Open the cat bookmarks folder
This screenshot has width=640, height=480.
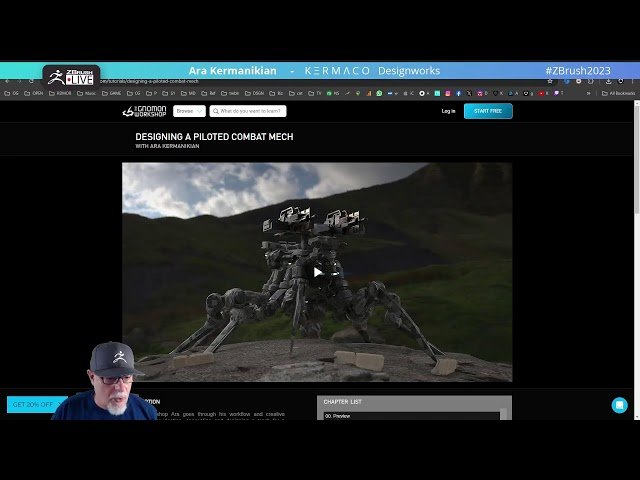[x=296, y=93]
